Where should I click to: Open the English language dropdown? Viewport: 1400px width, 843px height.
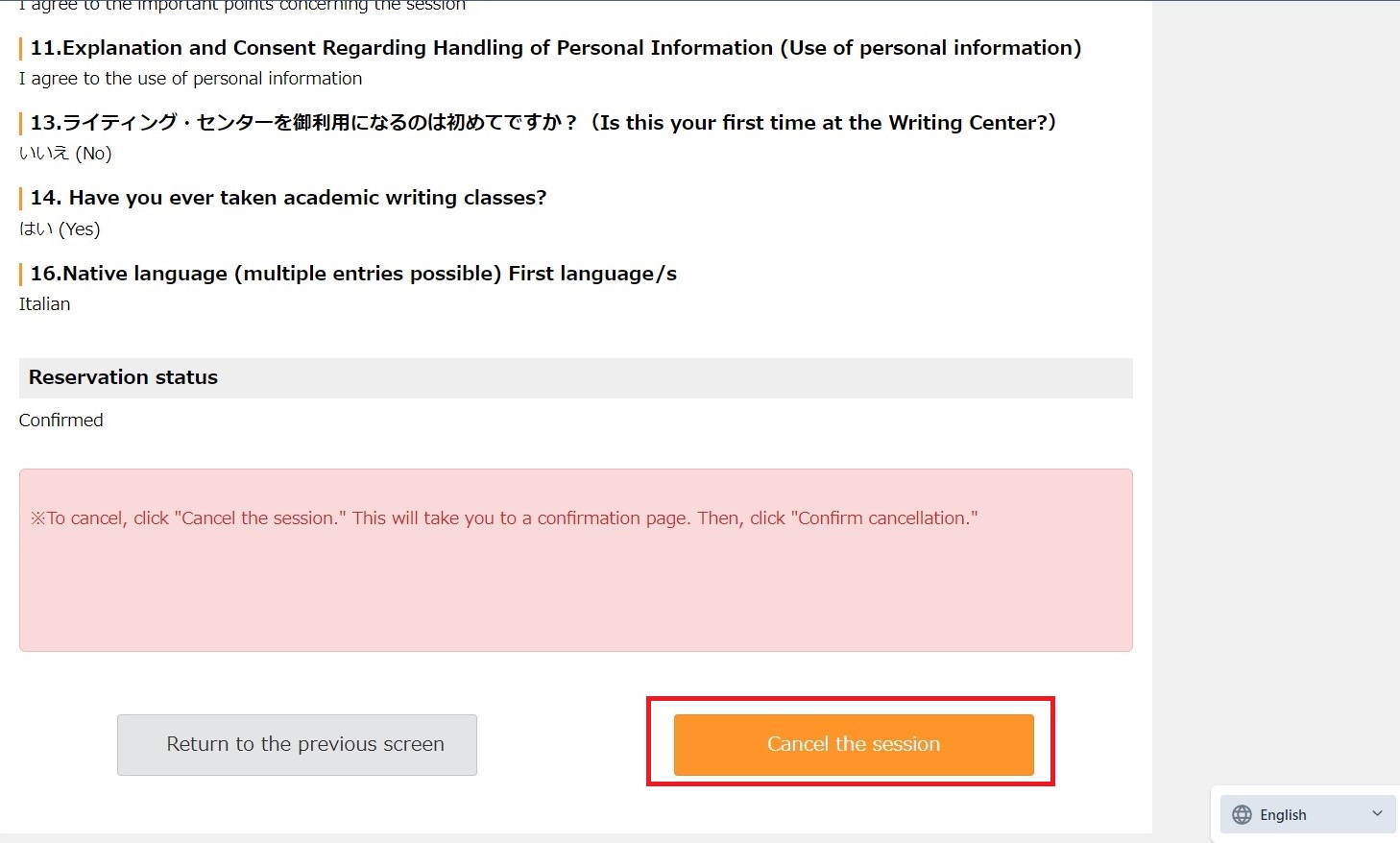(1308, 814)
